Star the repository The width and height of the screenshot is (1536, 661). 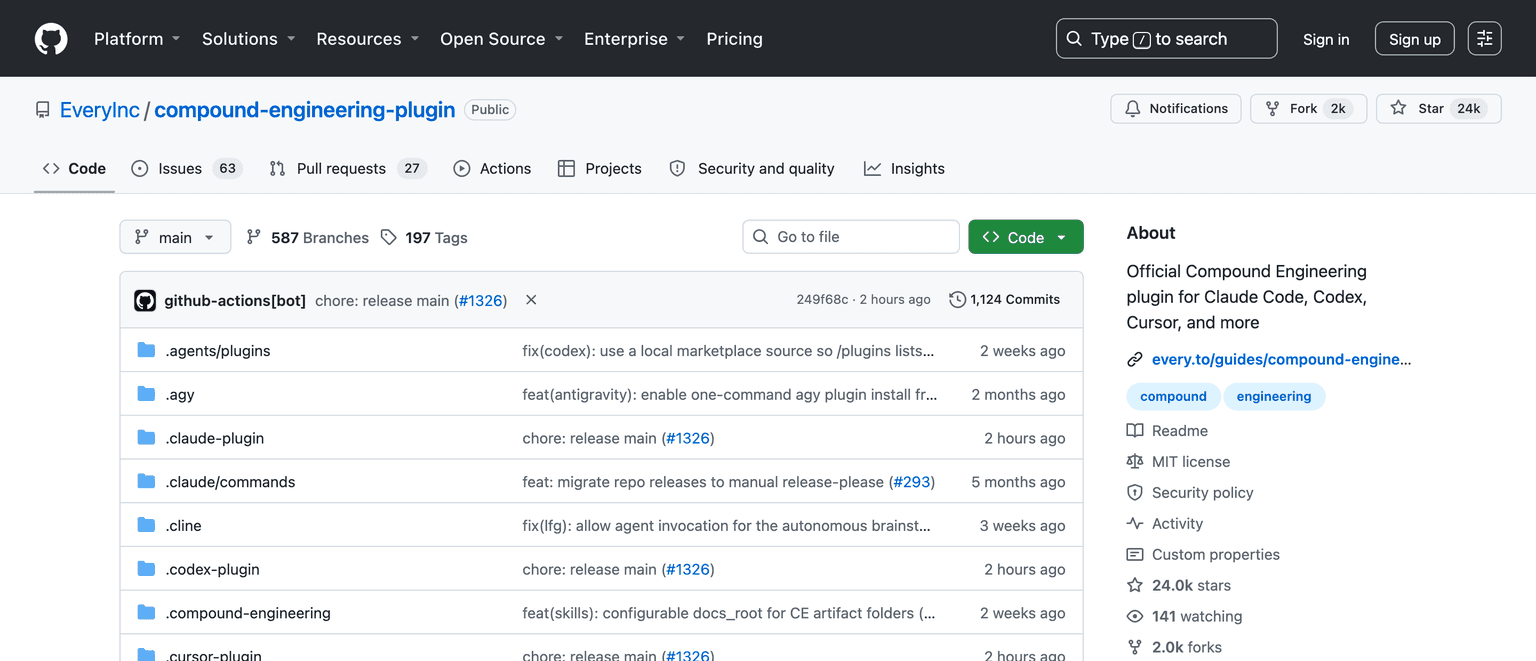pos(1438,109)
